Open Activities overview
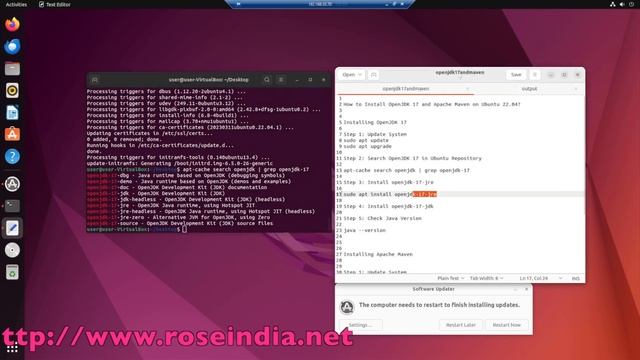The image size is (640, 360). pyautogui.click(x=16, y=4)
